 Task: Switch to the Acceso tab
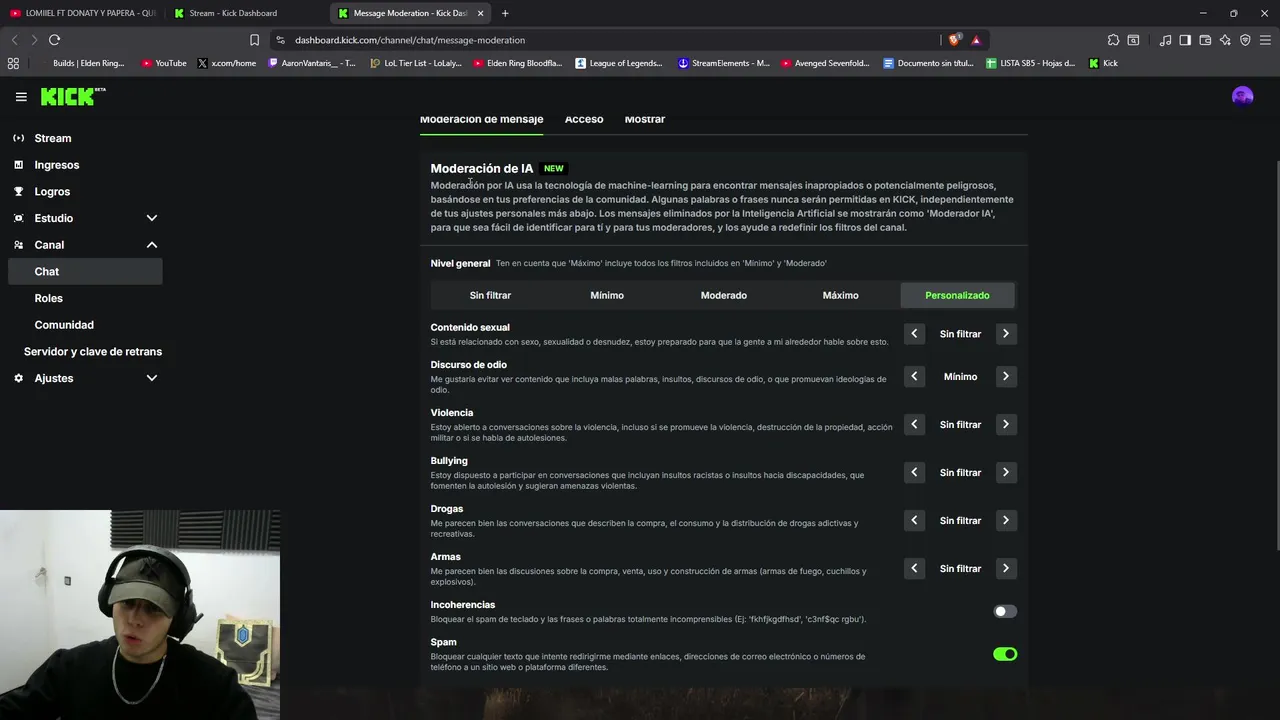pyautogui.click(x=584, y=119)
